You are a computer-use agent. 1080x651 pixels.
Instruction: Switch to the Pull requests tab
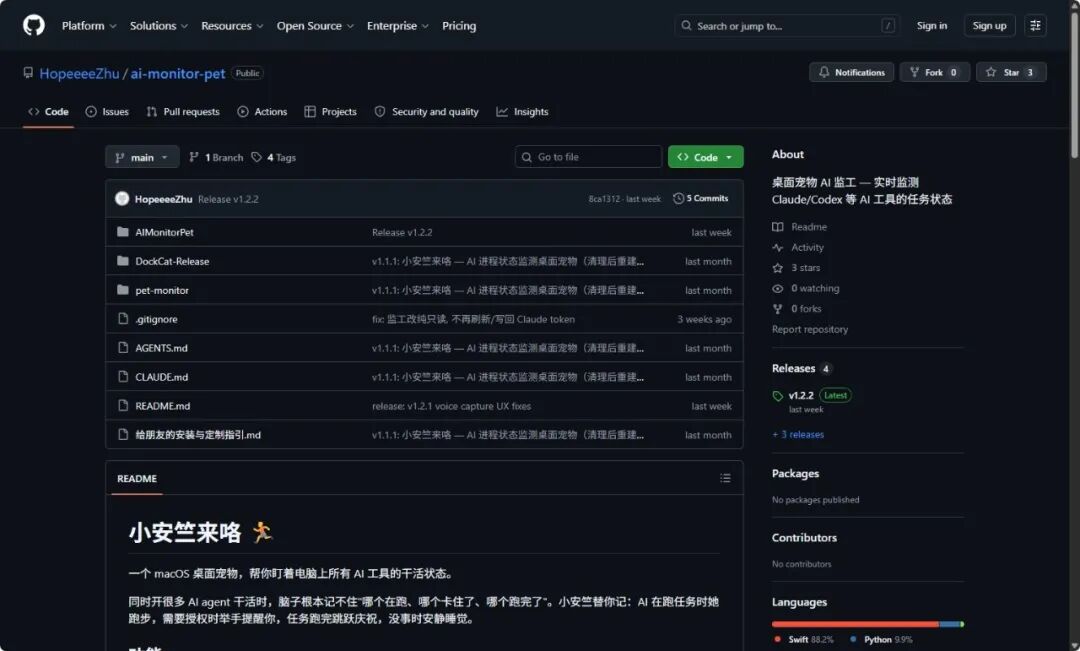[183, 112]
